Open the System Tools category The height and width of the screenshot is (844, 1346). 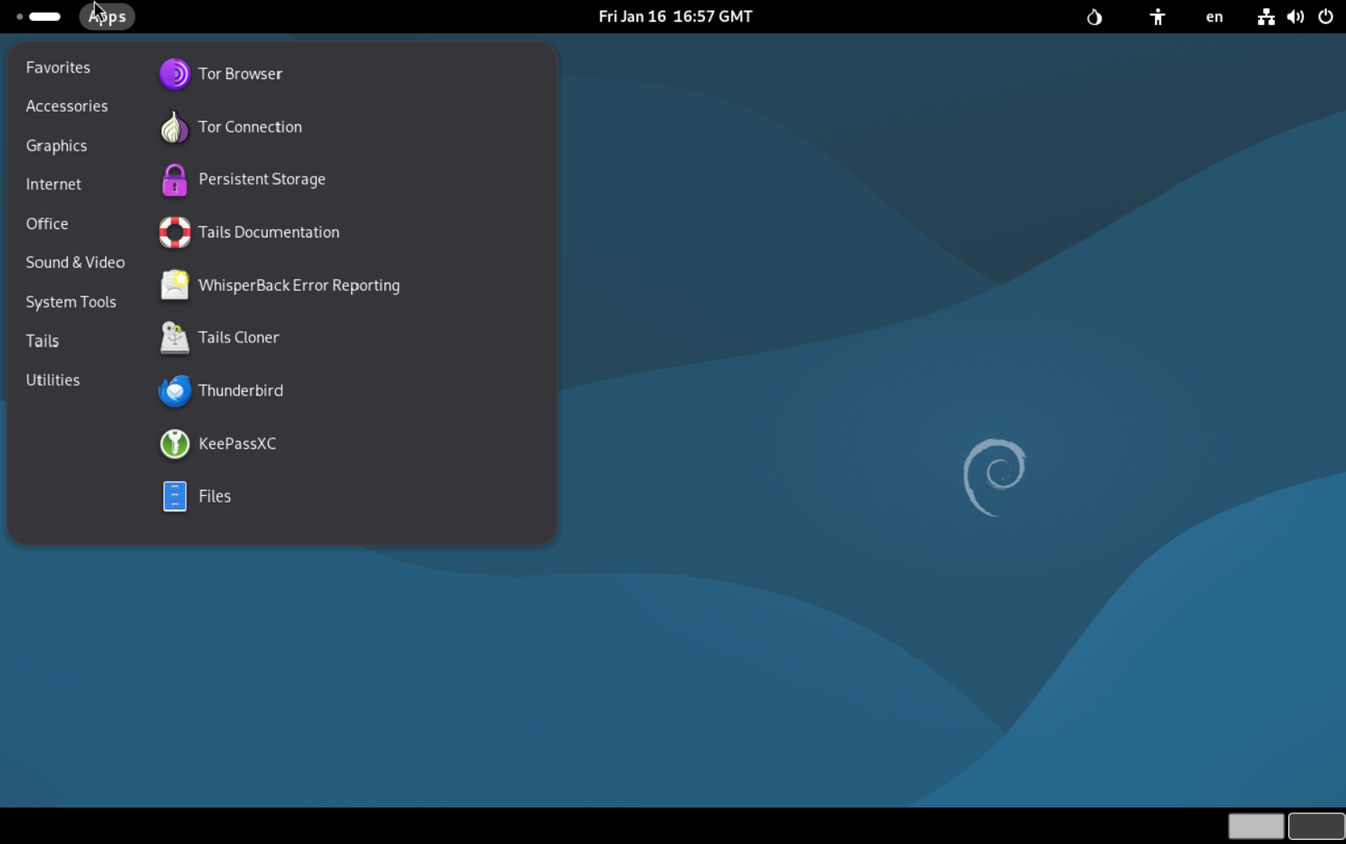[x=71, y=302]
